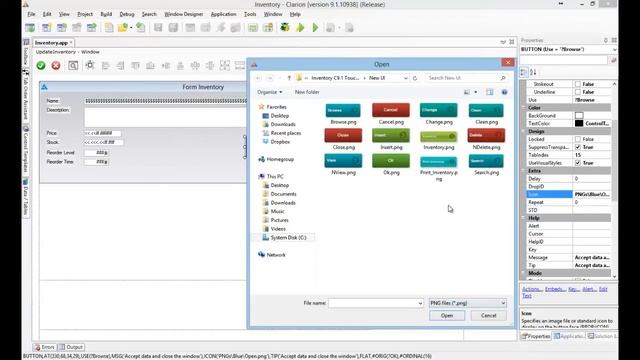This screenshot has width=640, height=360.
Task: Click the Back arrow in Open dialog
Action: 258,78
